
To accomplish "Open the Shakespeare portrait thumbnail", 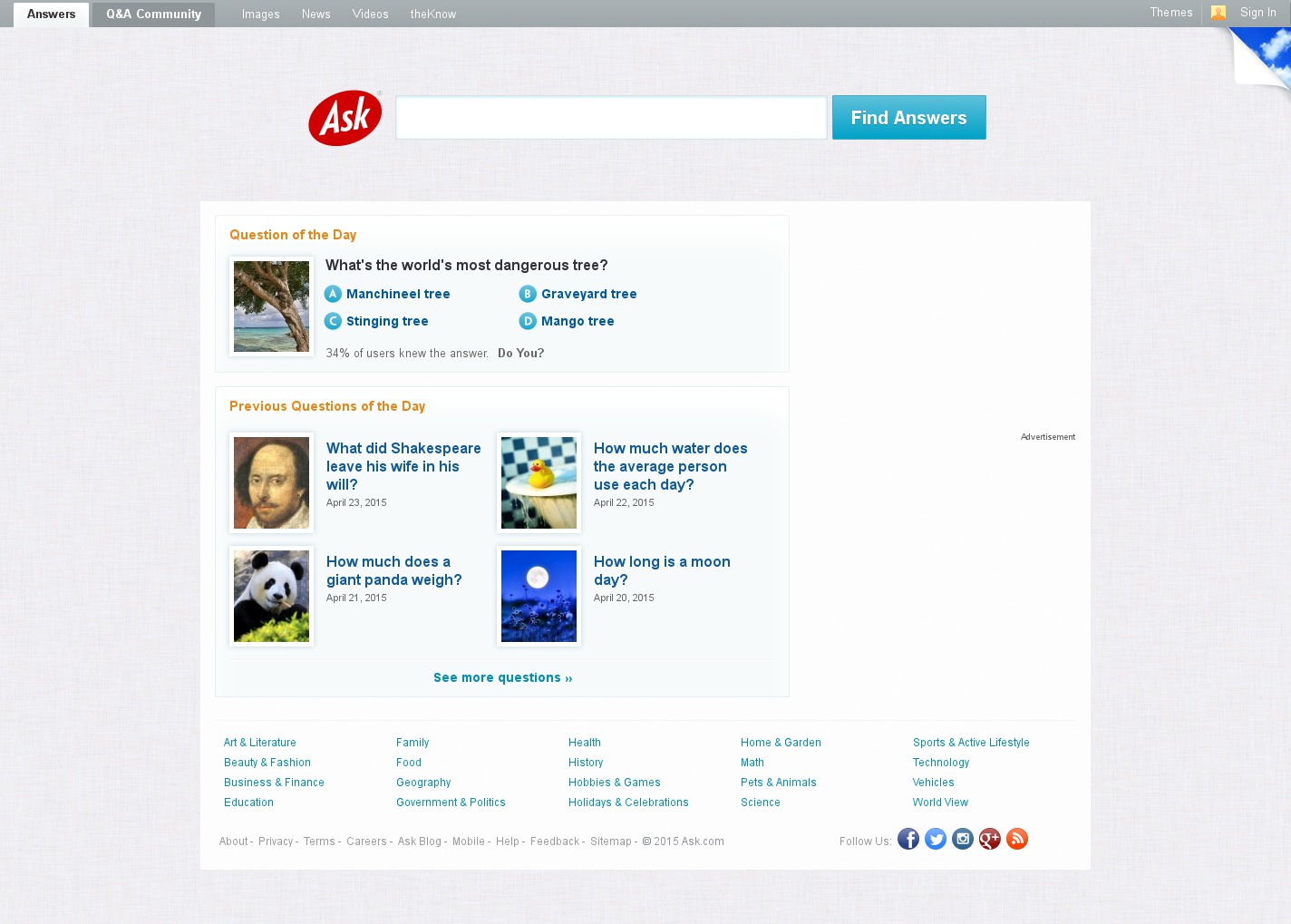I will 272,483.
